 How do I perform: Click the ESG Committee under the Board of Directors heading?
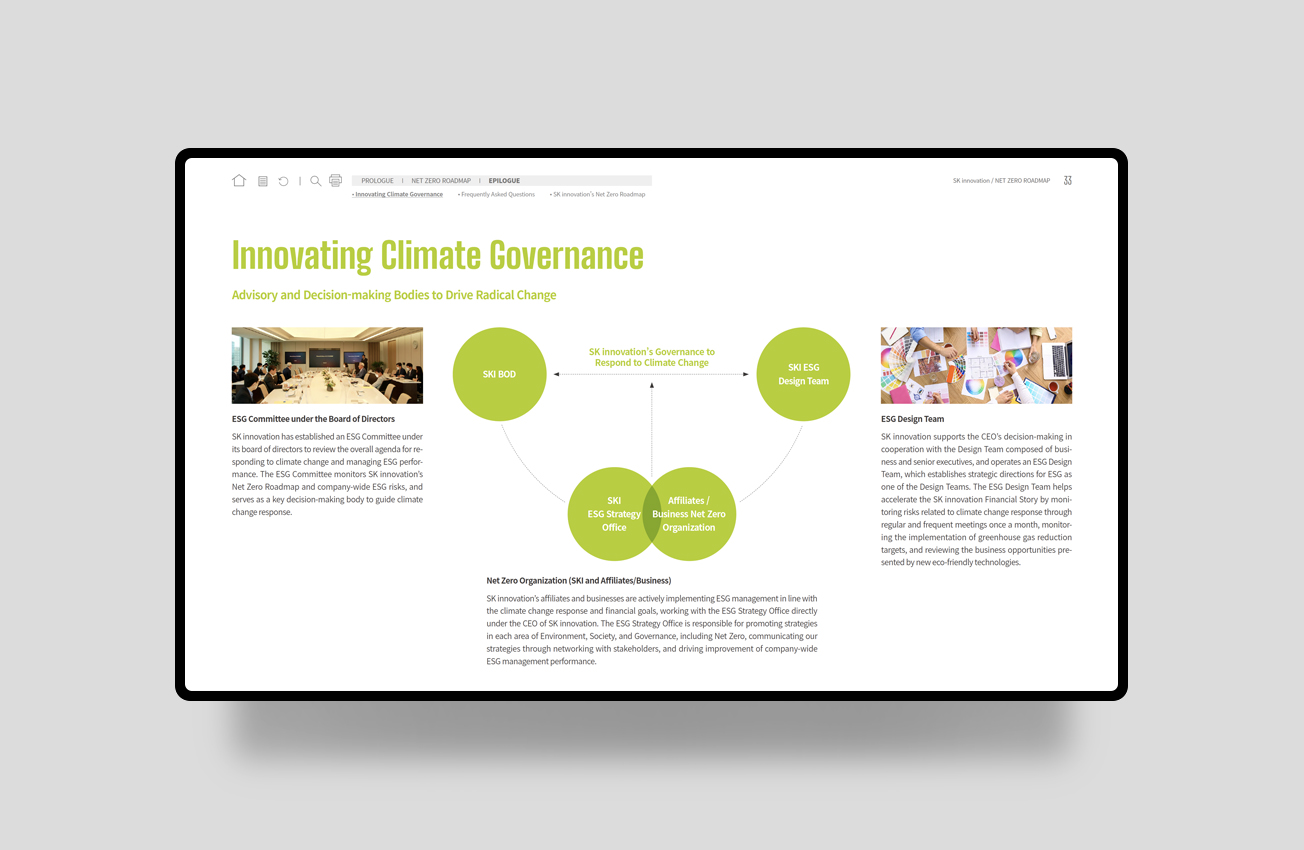tap(313, 419)
